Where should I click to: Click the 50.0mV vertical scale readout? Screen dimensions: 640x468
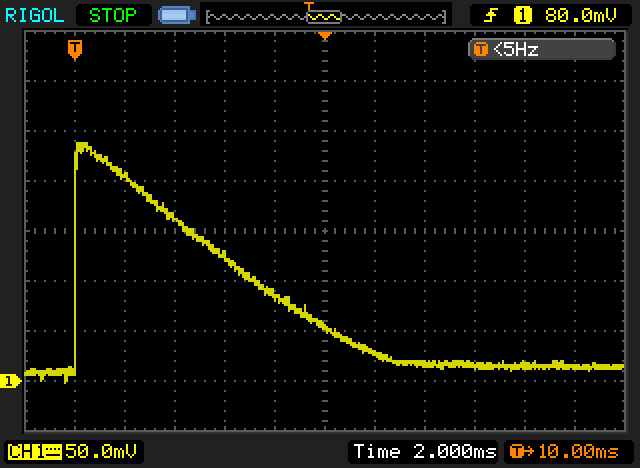coord(101,452)
